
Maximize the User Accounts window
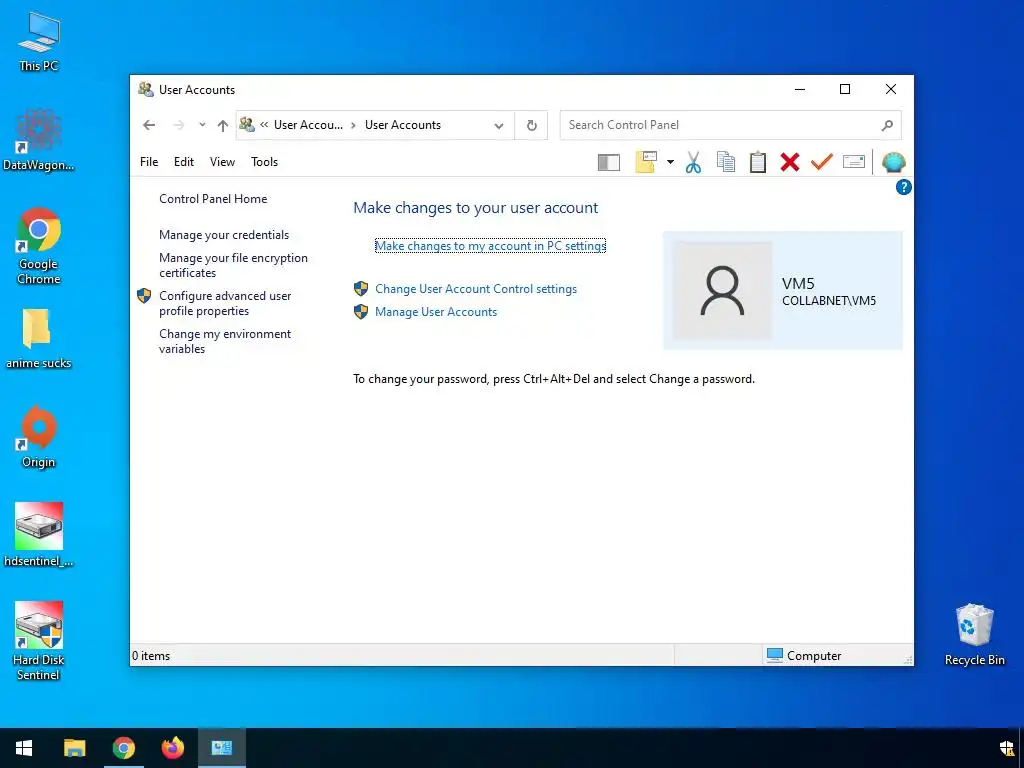[845, 89]
